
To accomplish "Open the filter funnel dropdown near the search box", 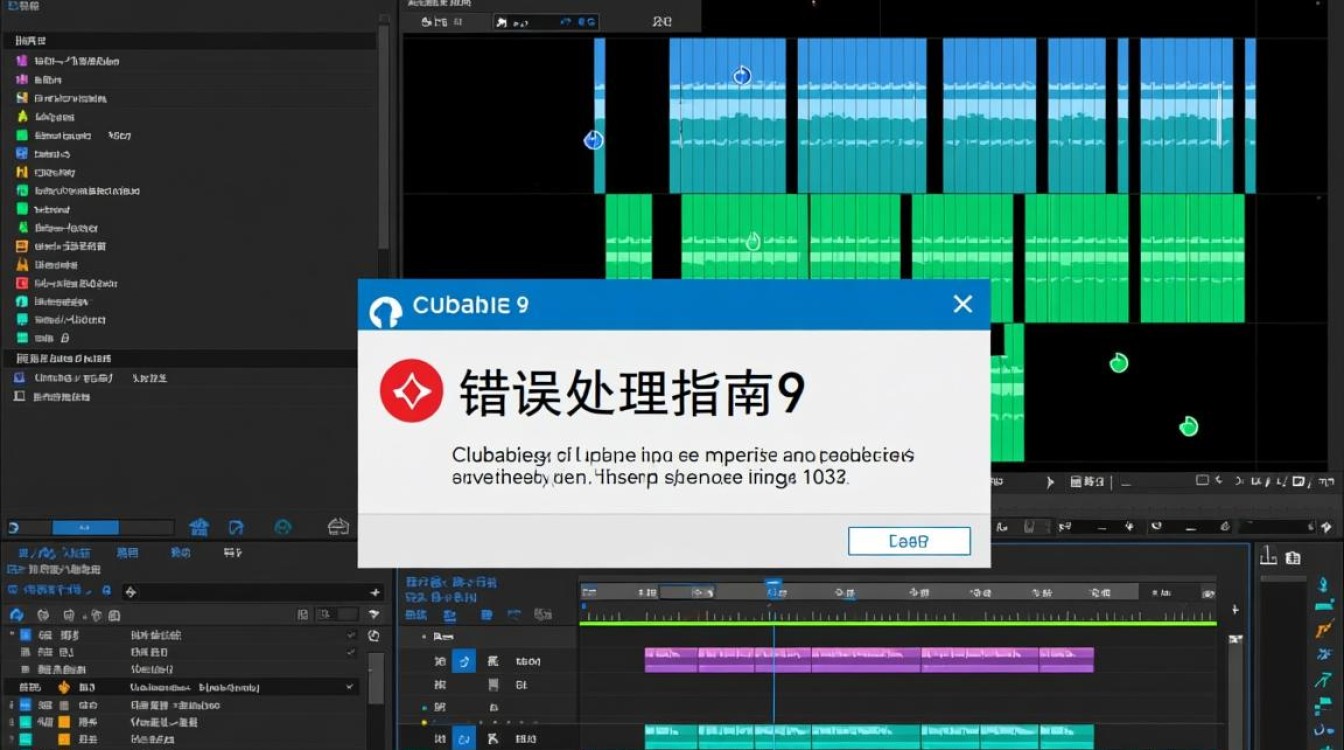I will point(374,614).
